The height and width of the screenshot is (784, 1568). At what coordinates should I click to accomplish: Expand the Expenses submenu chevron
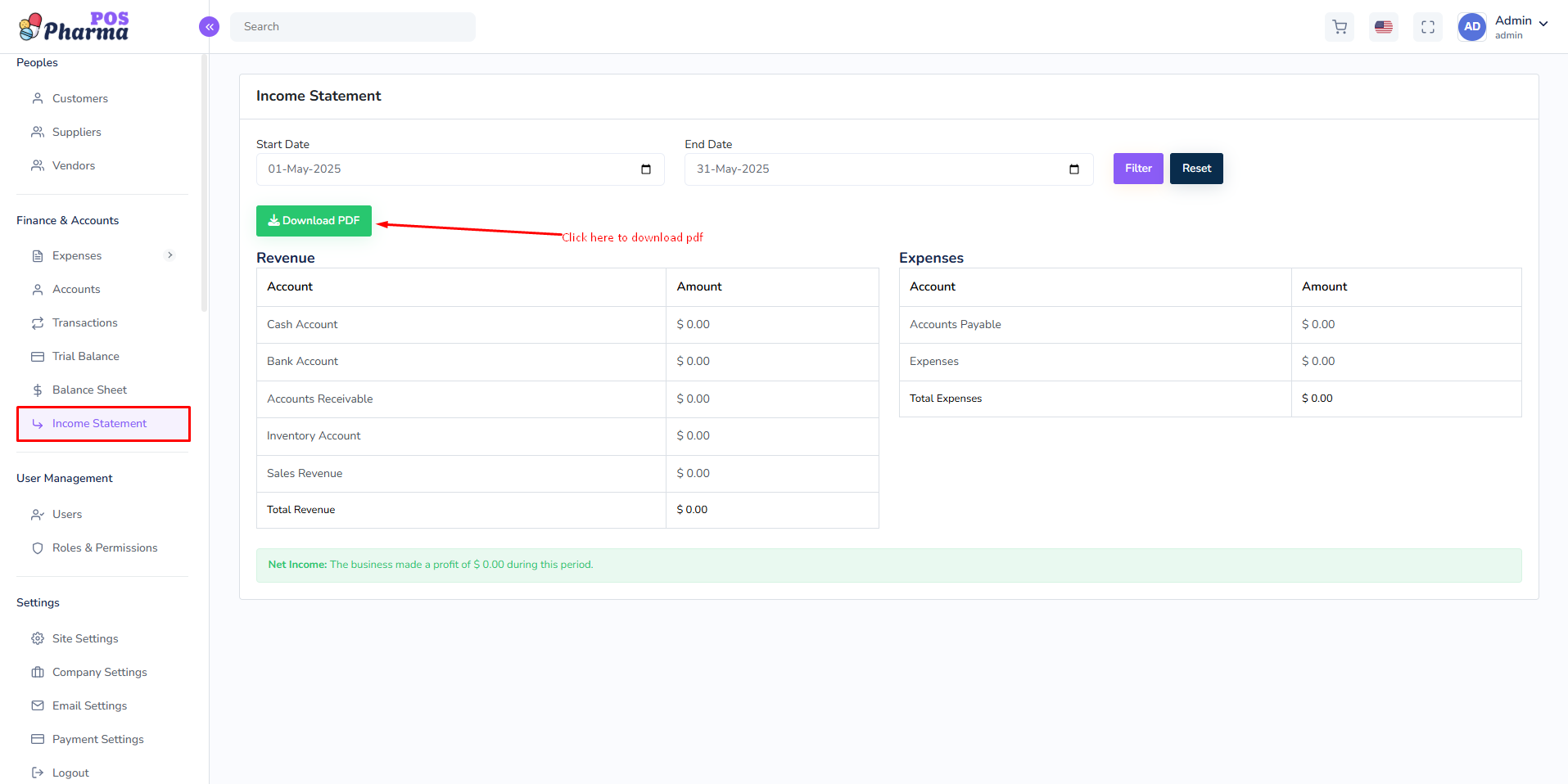coord(170,255)
